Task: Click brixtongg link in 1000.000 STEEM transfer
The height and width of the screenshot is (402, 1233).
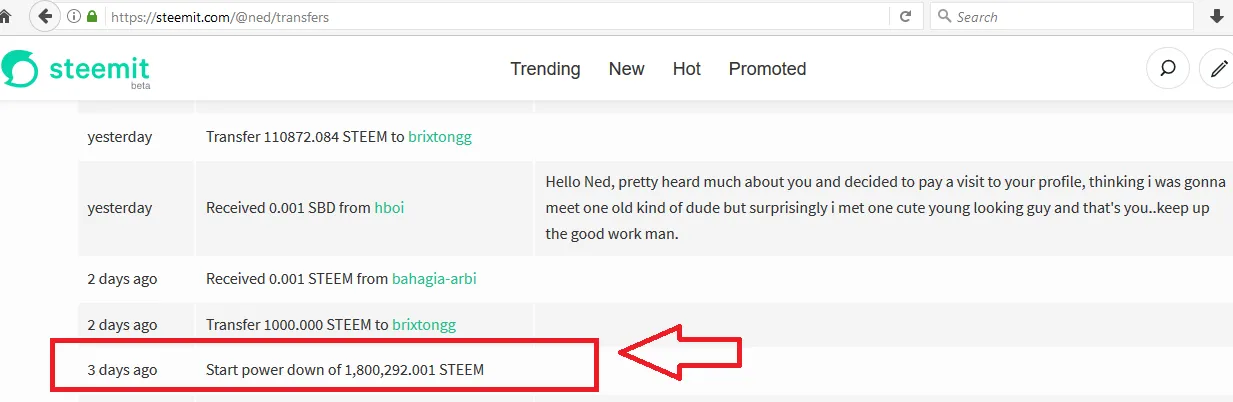Action: (x=423, y=325)
